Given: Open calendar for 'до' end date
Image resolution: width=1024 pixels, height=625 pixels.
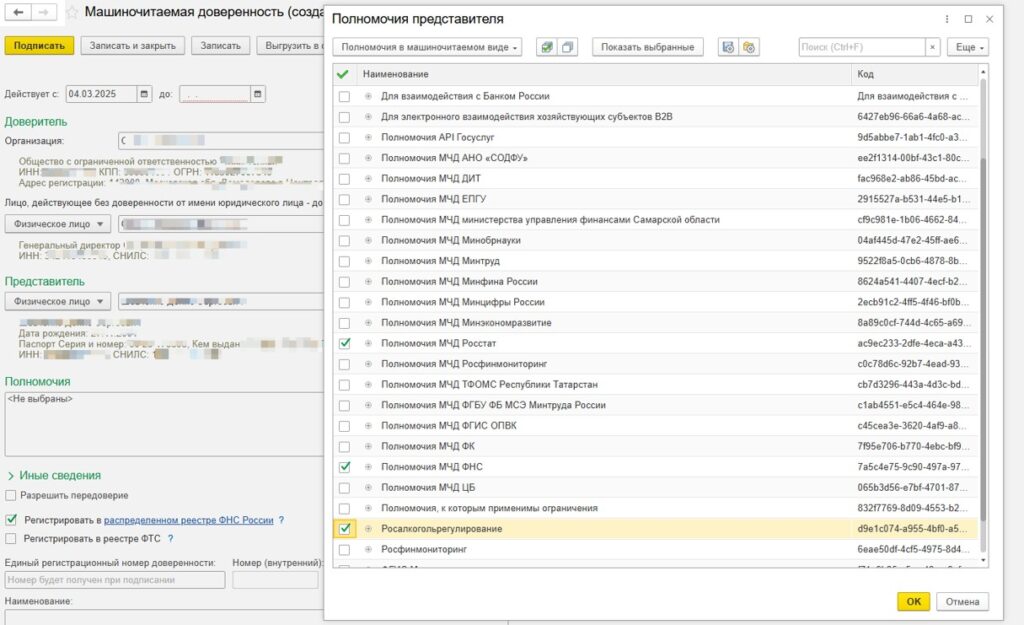Looking at the screenshot, I should [258, 94].
